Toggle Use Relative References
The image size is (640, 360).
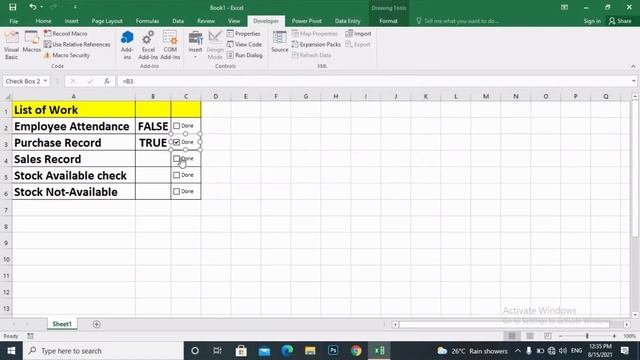point(77,44)
